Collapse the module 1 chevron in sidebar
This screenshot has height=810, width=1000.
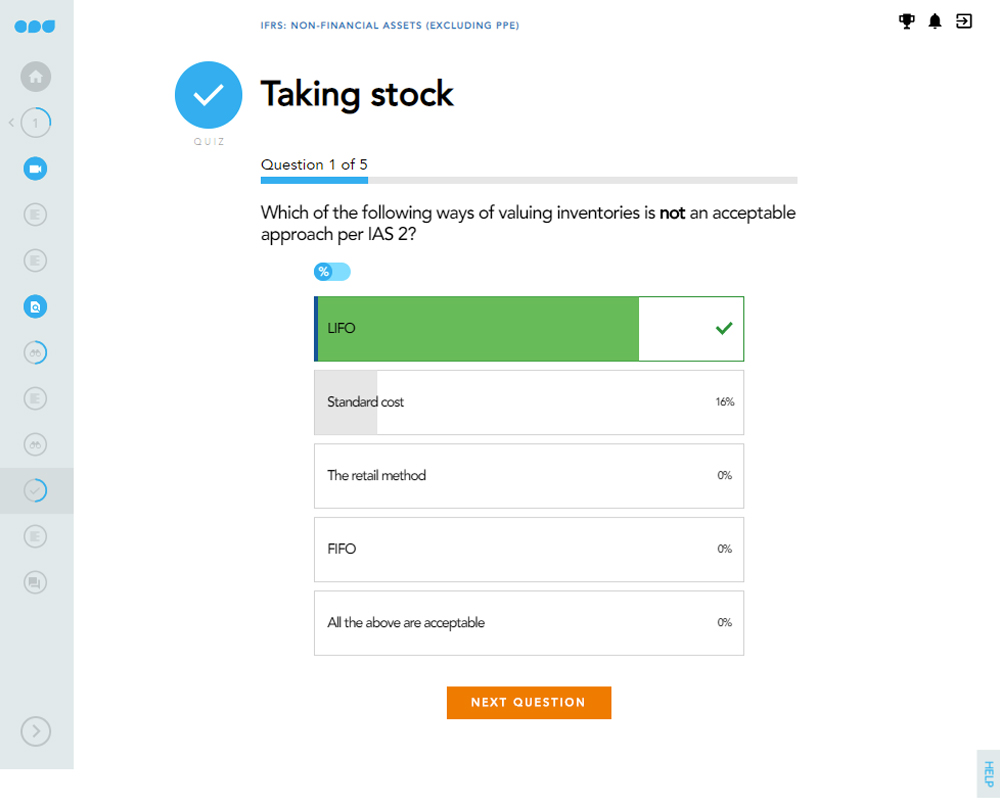click(11, 123)
